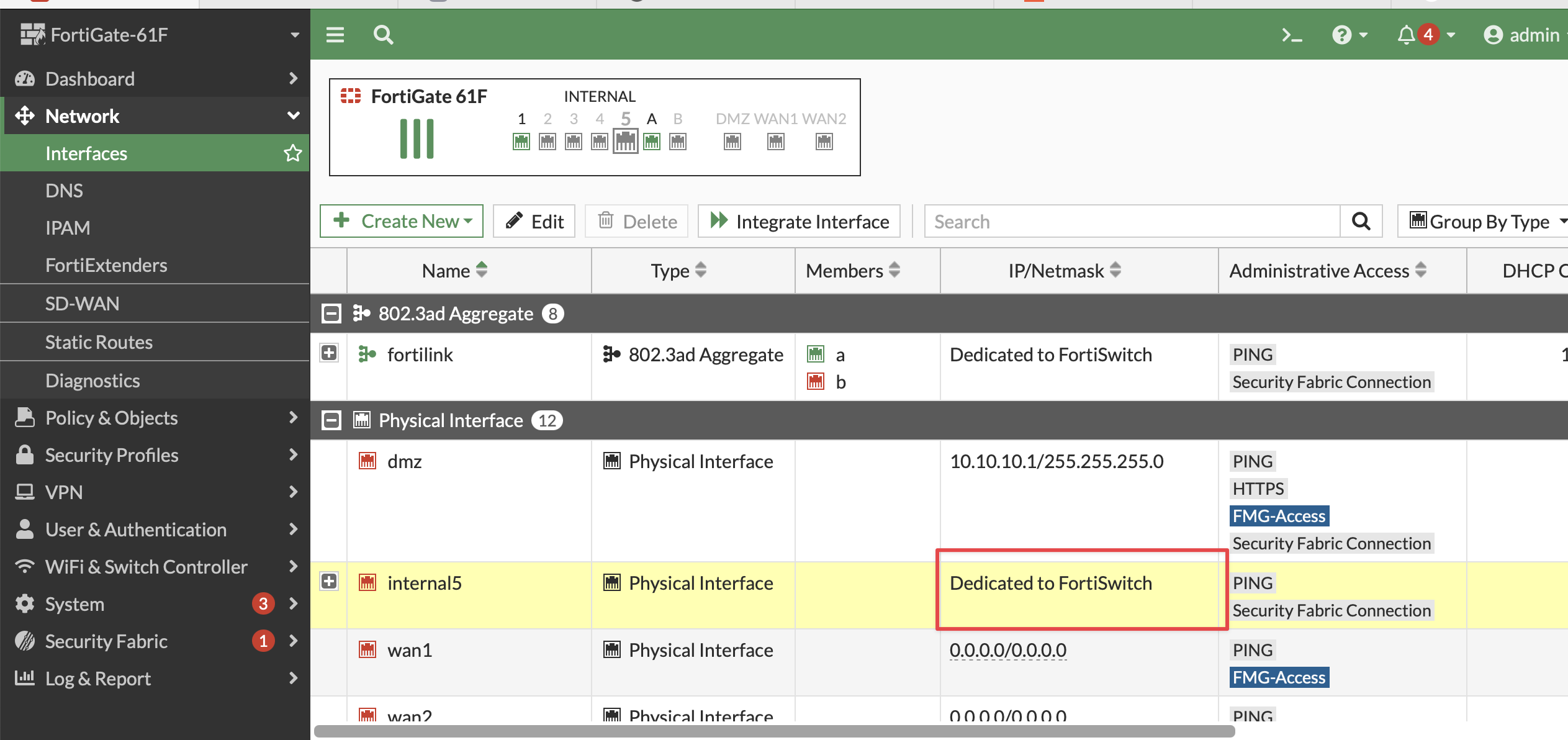Click FMG-Access tag on dmz row
1568x740 pixels.
click(1279, 516)
